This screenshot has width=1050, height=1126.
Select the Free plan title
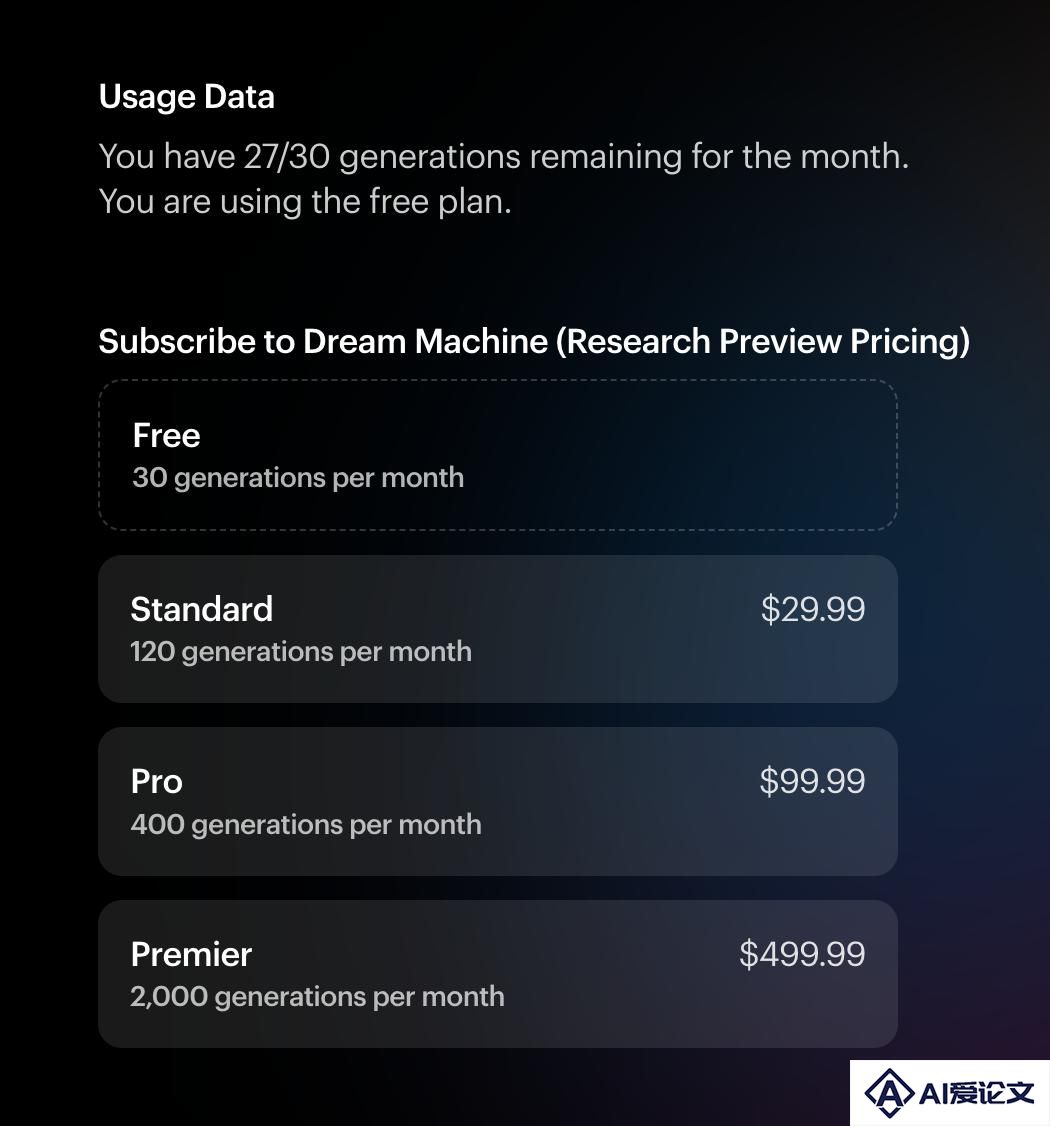[x=167, y=435]
